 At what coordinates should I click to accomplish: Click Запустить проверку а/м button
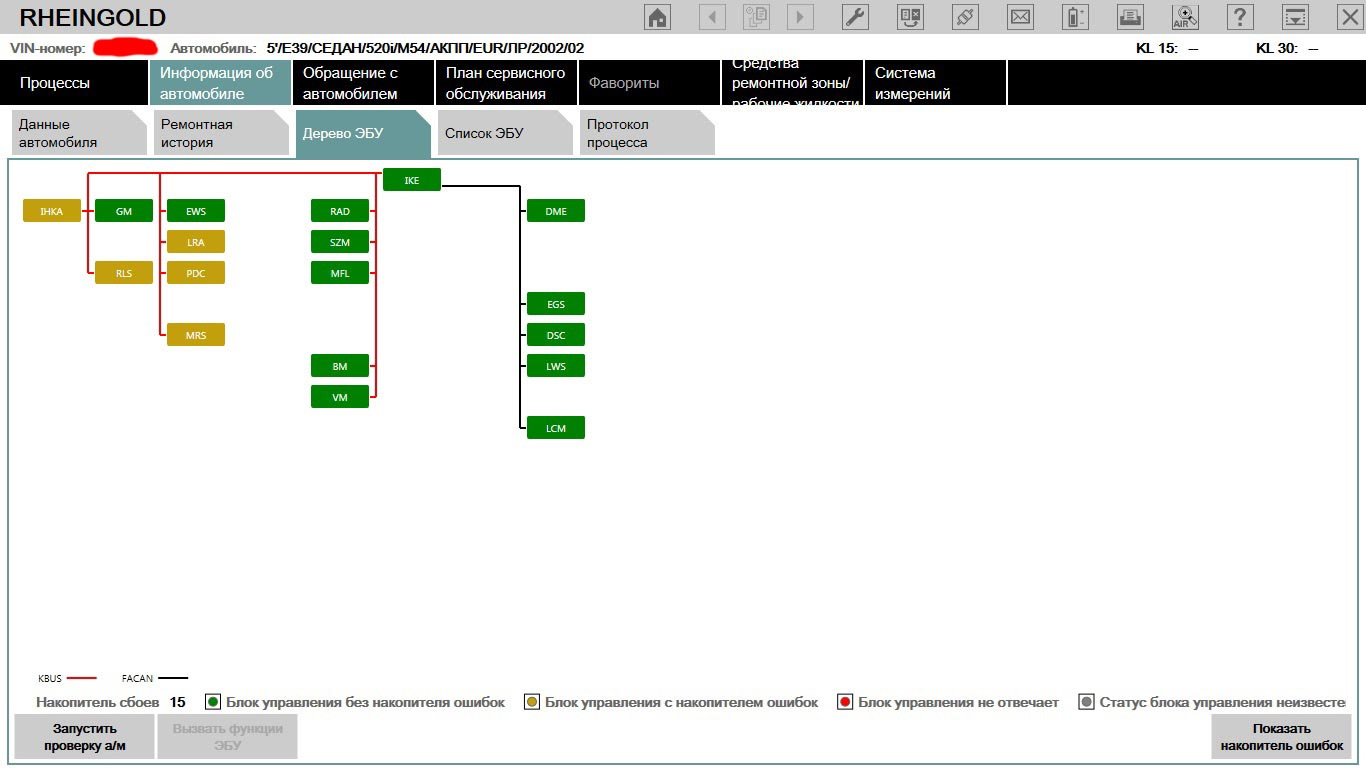tap(85, 737)
